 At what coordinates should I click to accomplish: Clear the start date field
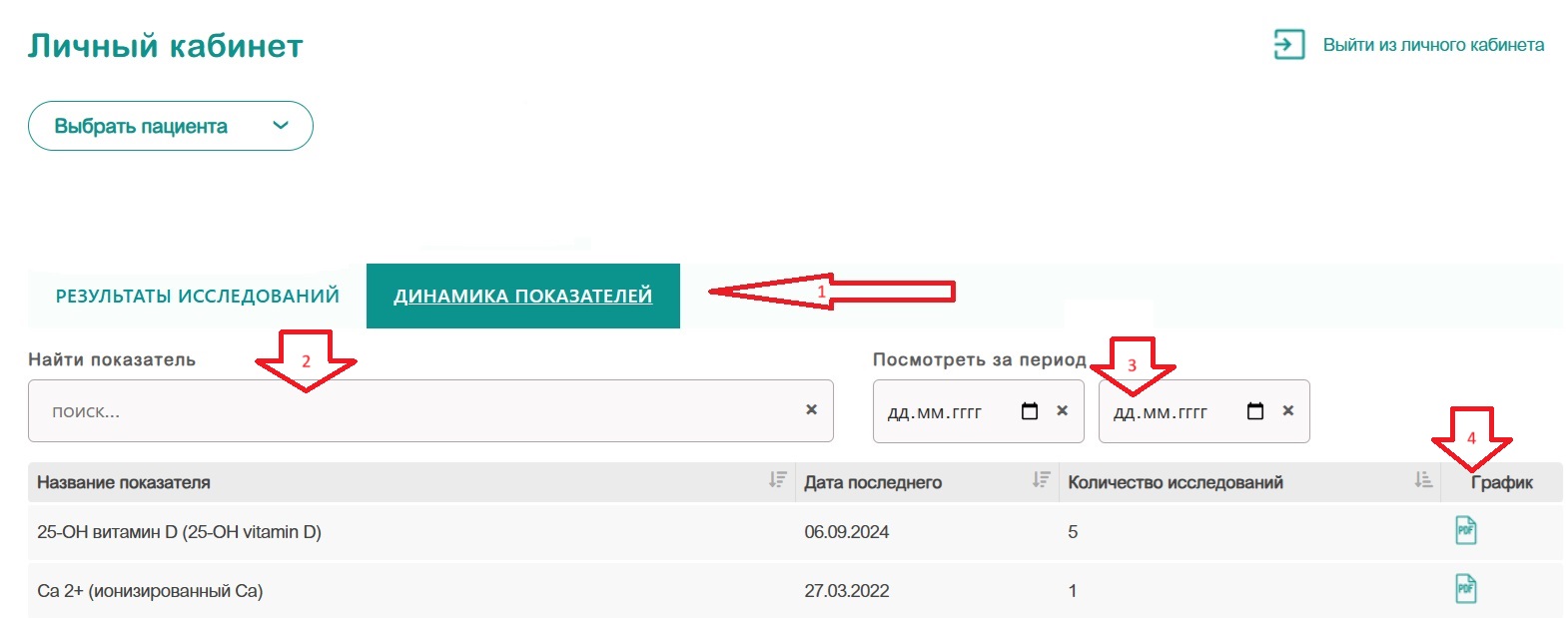pos(1062,410)
